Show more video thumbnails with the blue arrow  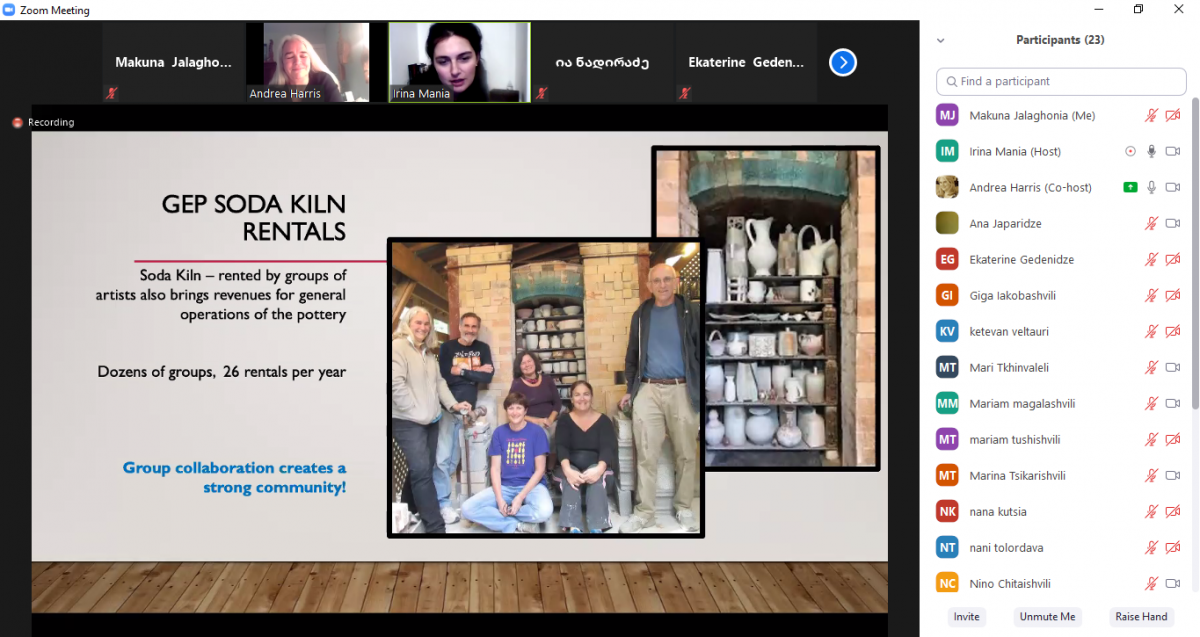(x=843, y=63)
